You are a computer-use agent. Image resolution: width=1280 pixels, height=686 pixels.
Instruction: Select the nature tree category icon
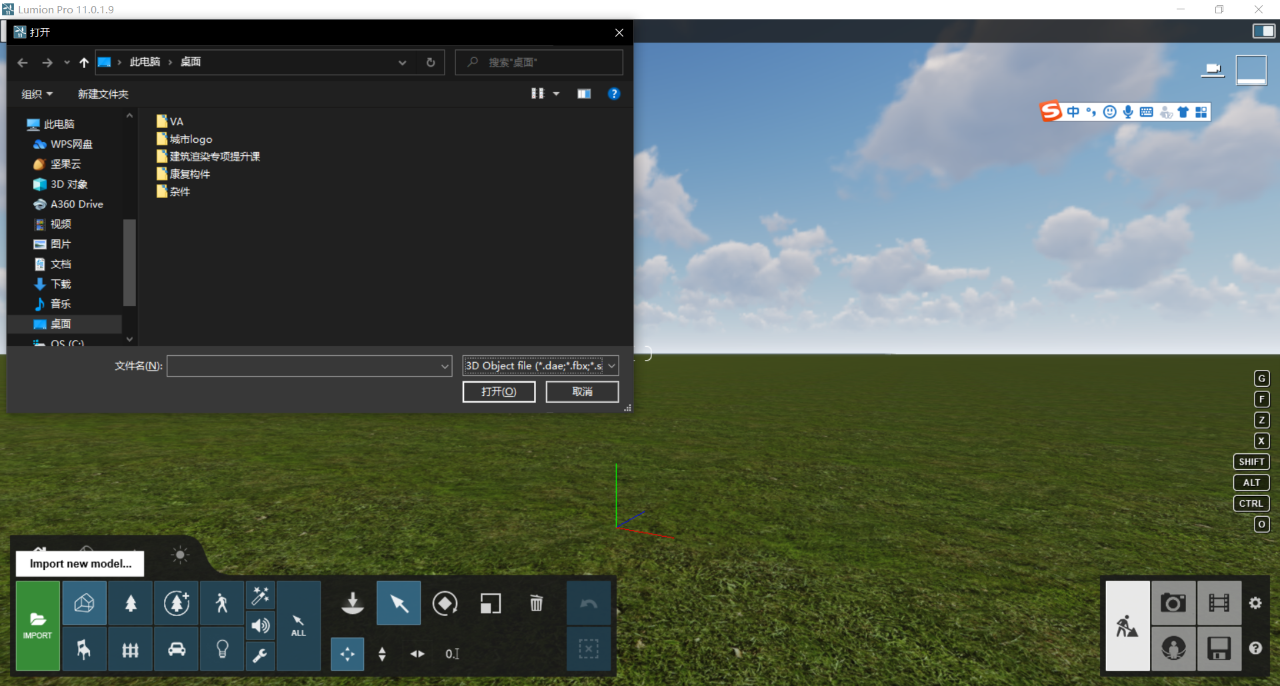pyautogui.click(x=131, y=603)
